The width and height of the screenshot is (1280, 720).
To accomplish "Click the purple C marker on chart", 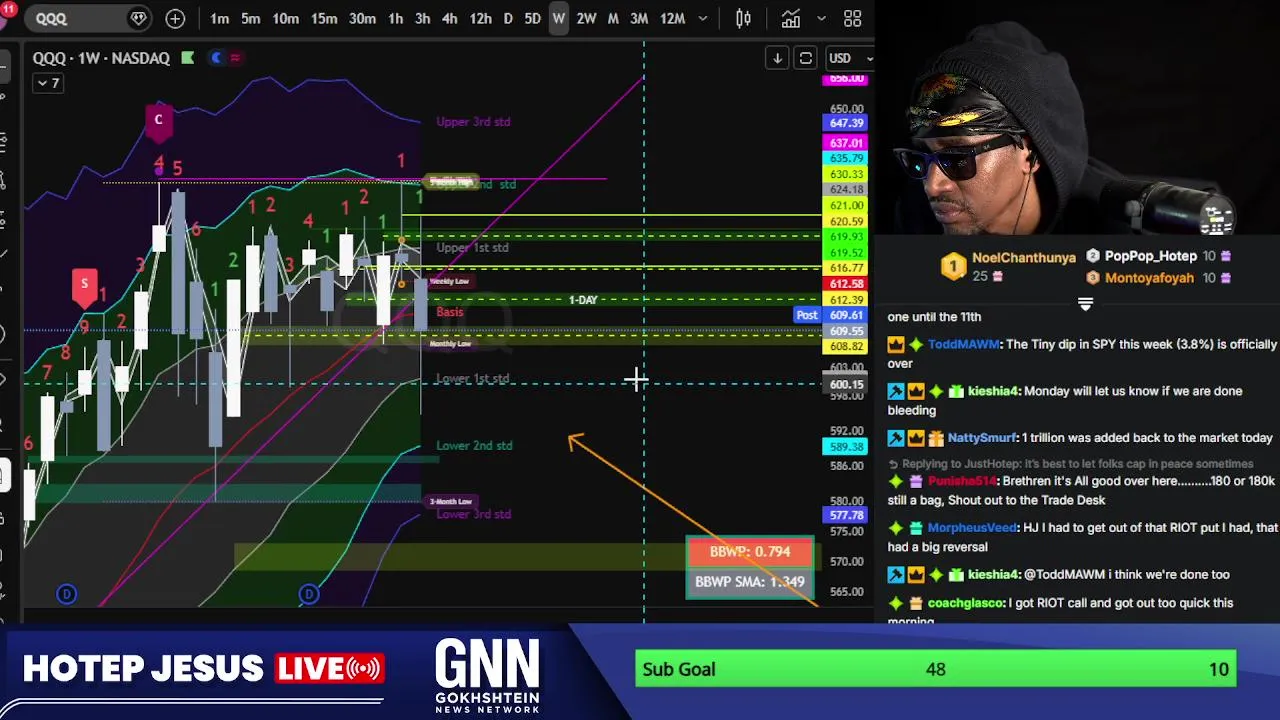I will (x=158, y=121).
